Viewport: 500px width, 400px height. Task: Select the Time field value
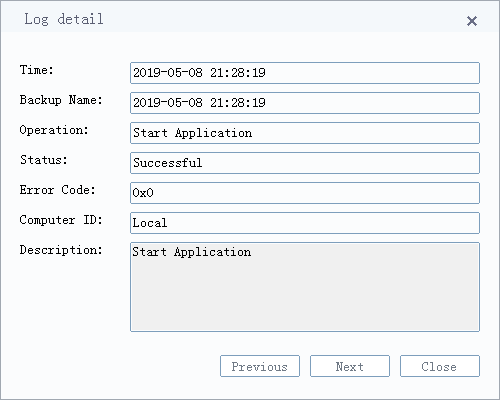coord(305,73)
